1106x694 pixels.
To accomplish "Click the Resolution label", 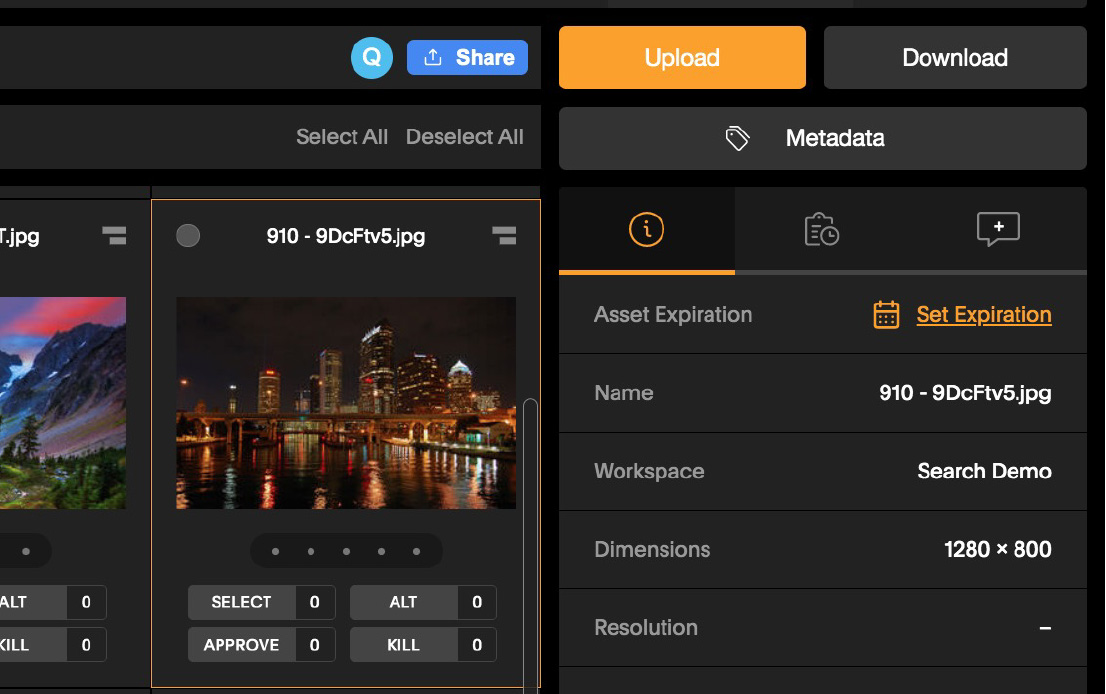I will pyautogui.click(x=646, y=628).
